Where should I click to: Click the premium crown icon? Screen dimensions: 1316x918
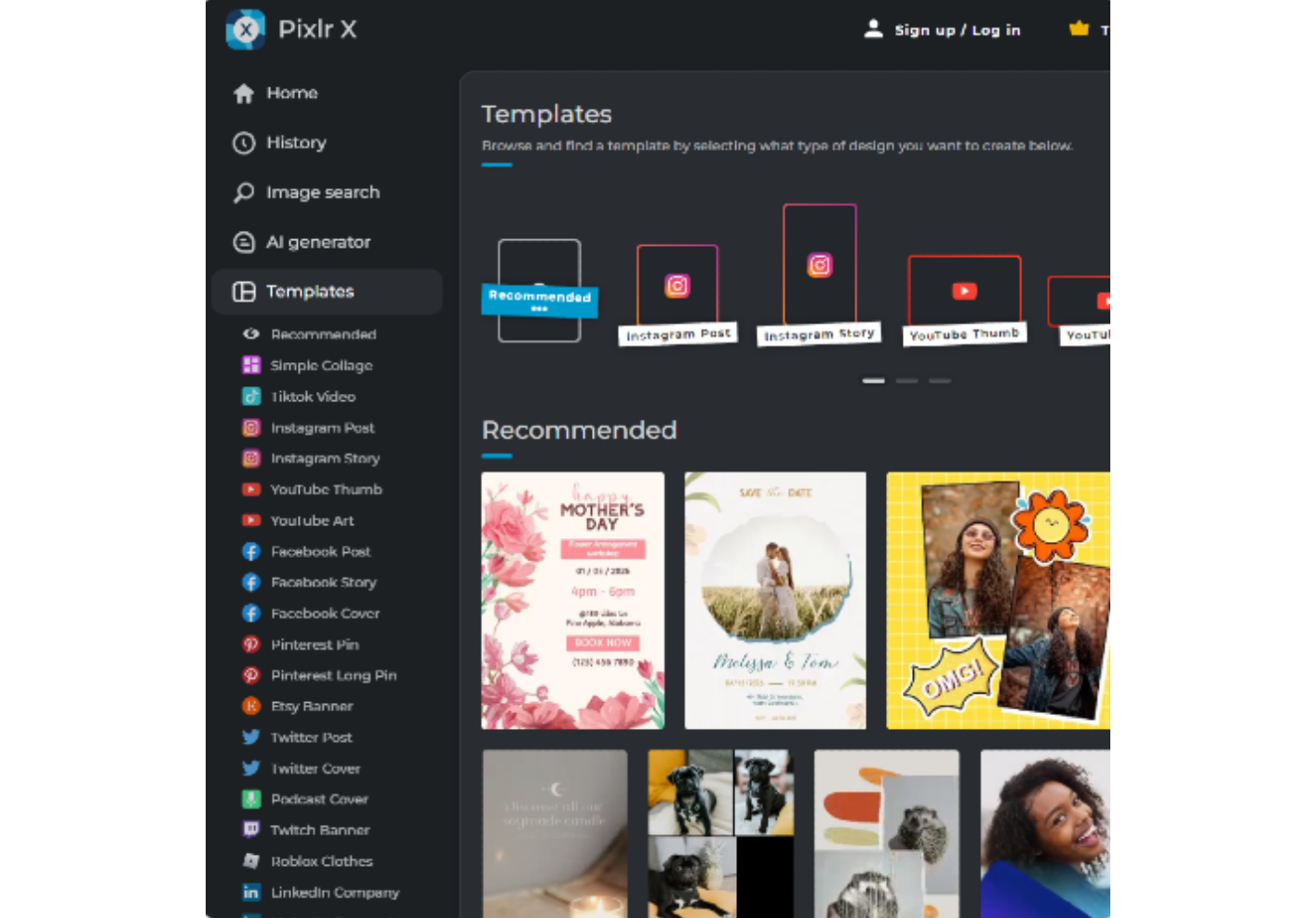(1079, 28)
